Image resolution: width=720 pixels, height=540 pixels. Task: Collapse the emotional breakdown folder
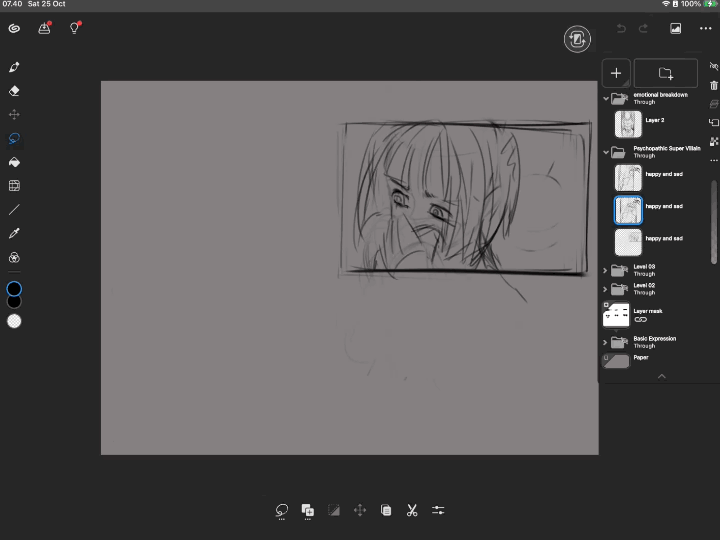point(606,98)
